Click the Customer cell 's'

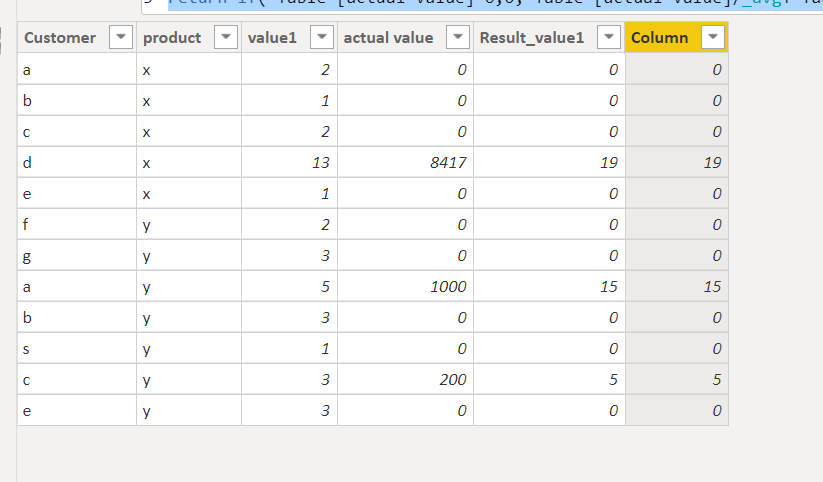(77, 349)
